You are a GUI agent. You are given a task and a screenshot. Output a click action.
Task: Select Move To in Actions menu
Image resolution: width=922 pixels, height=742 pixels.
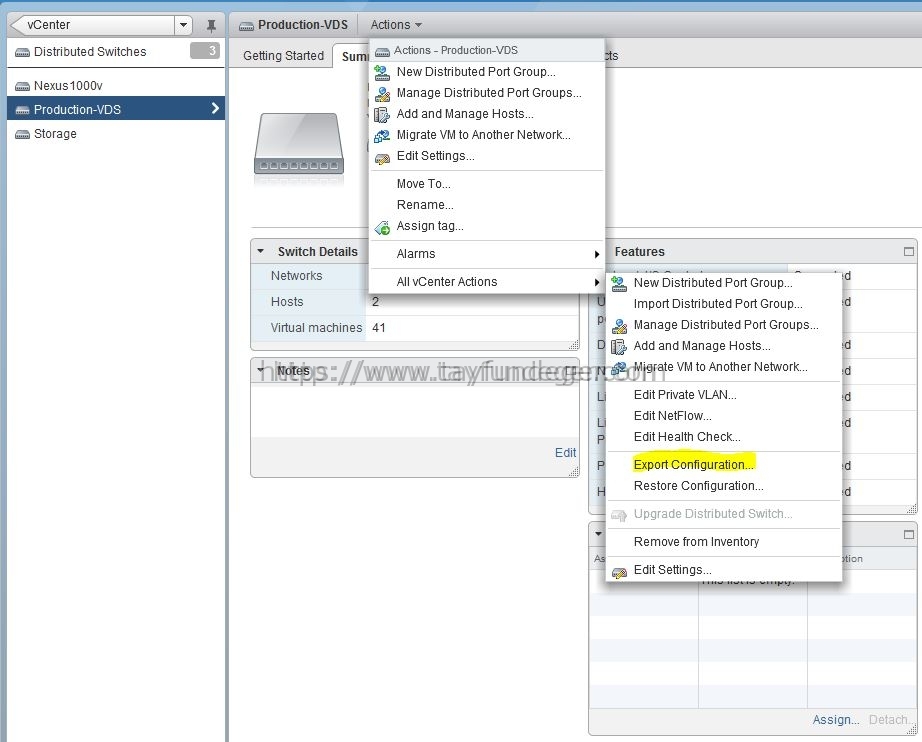[423, 183]
